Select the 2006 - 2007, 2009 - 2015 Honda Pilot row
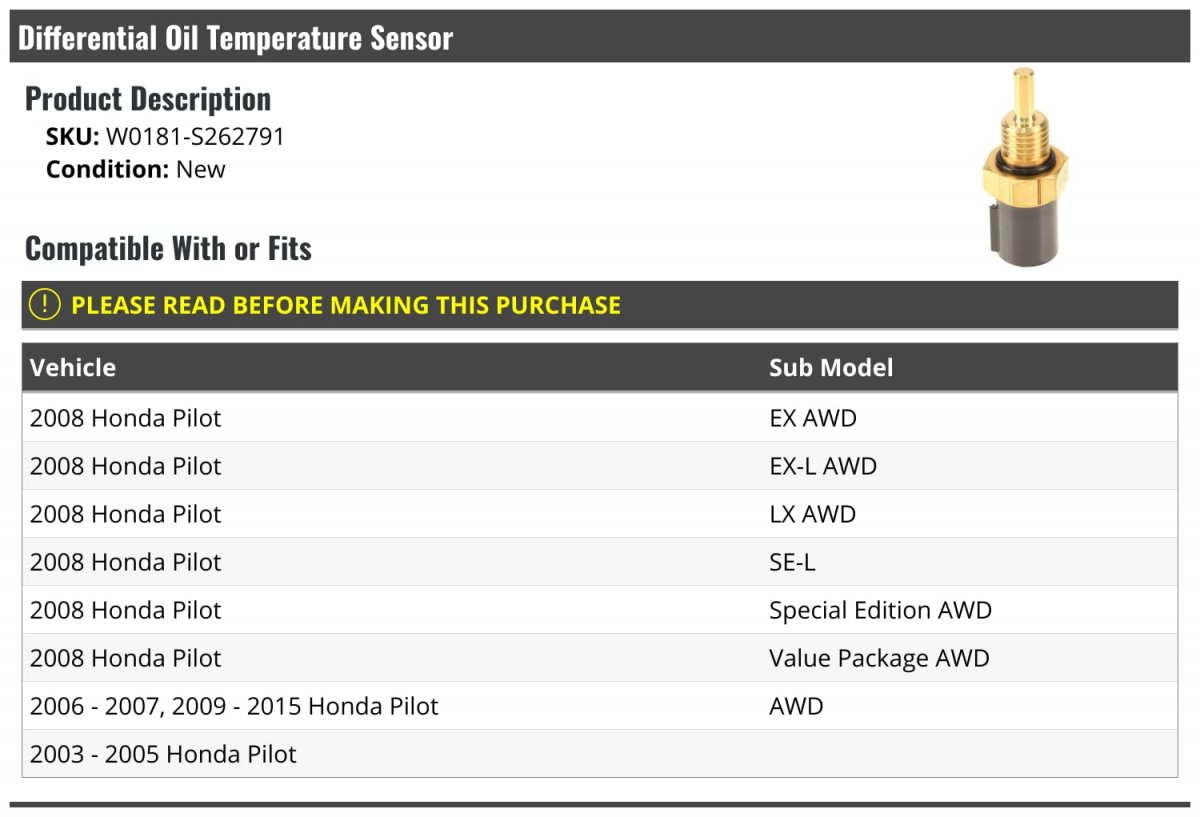Viewport: 1200px width, 817px height. click(x=234, y=706)
